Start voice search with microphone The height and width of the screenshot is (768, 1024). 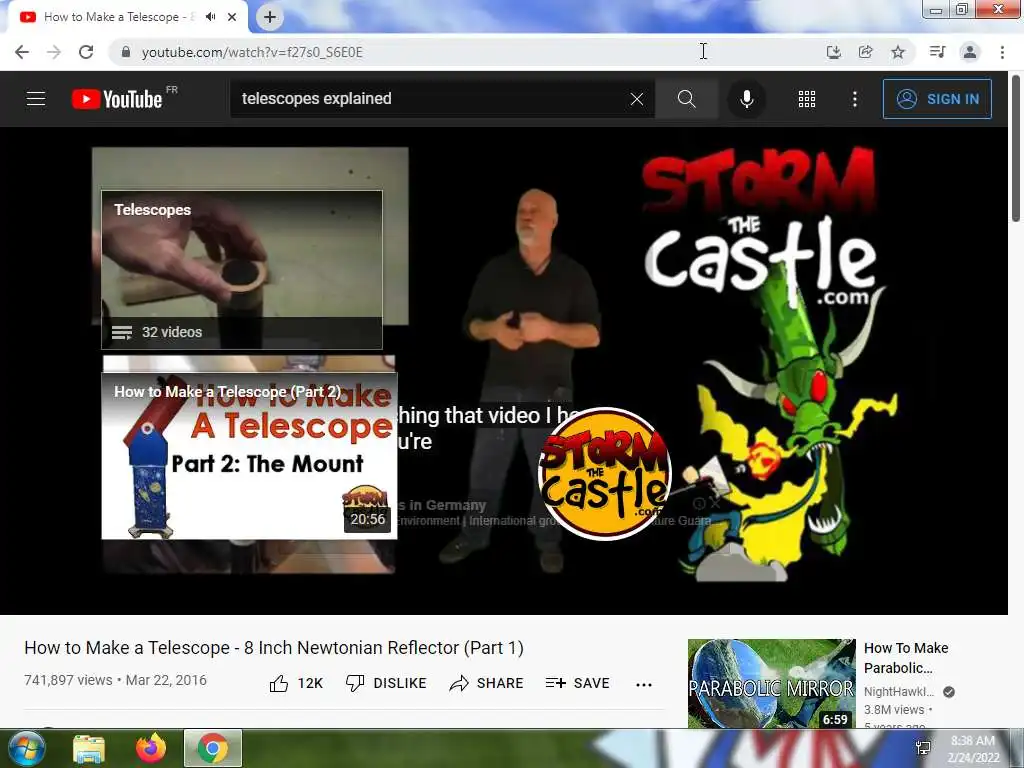point(746,99)
